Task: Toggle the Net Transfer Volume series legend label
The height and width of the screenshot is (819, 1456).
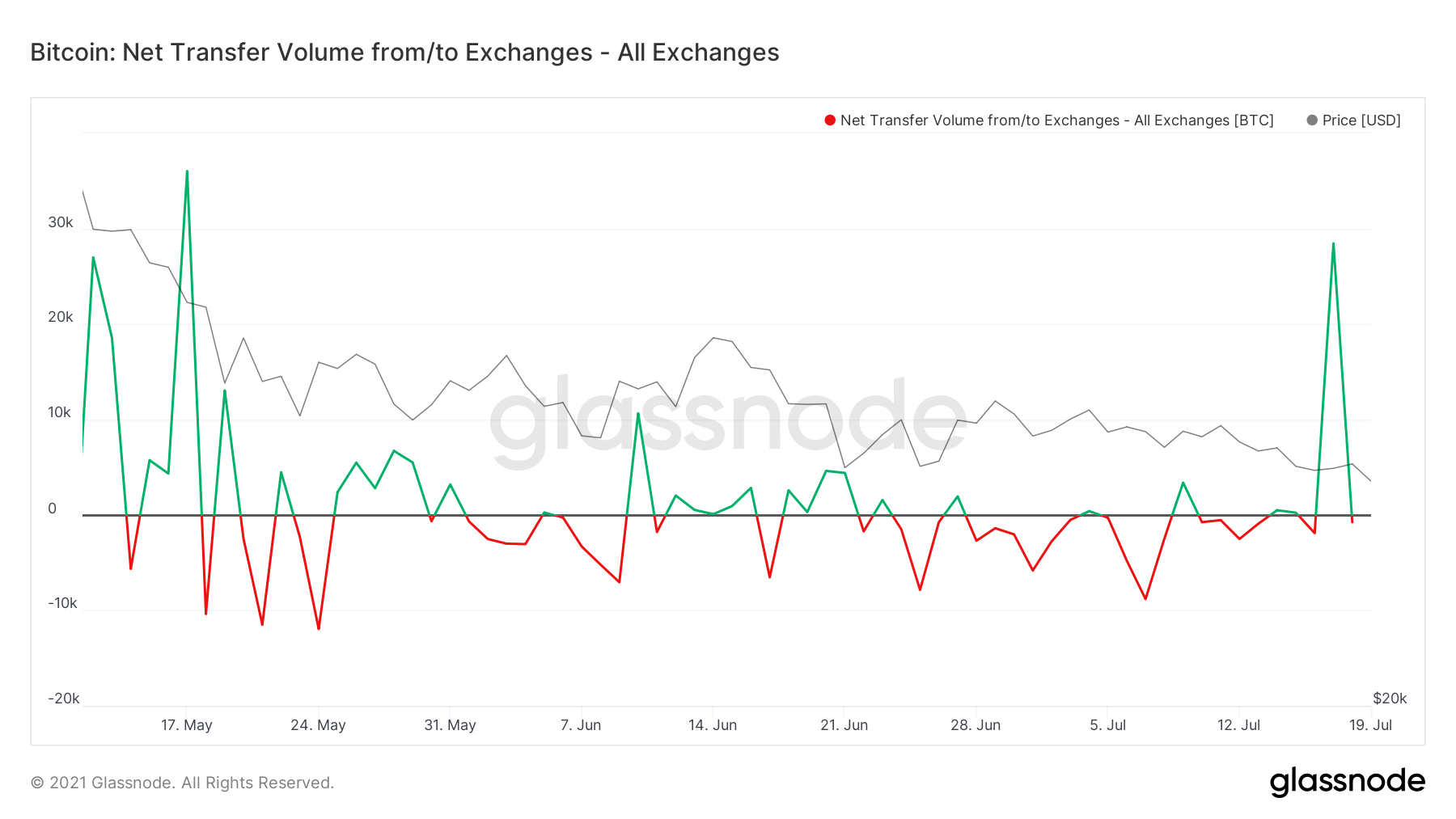Action: [x=1056, y=120]
